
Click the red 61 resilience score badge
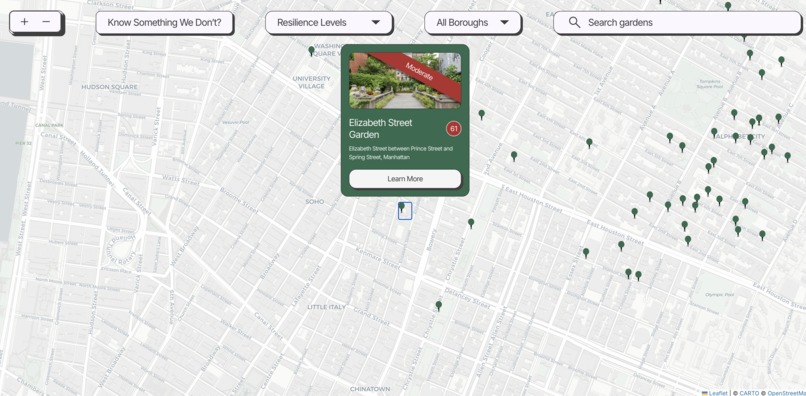tap(453, 129)
